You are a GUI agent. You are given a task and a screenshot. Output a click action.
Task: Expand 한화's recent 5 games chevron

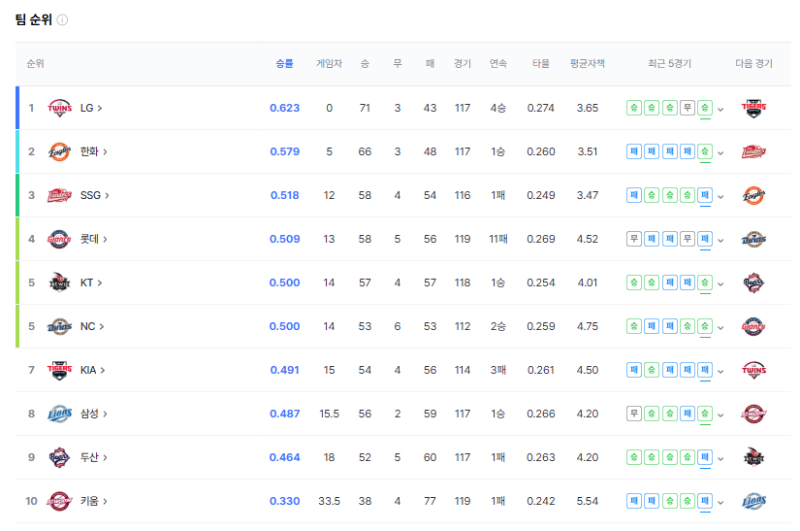pos(720,153)
